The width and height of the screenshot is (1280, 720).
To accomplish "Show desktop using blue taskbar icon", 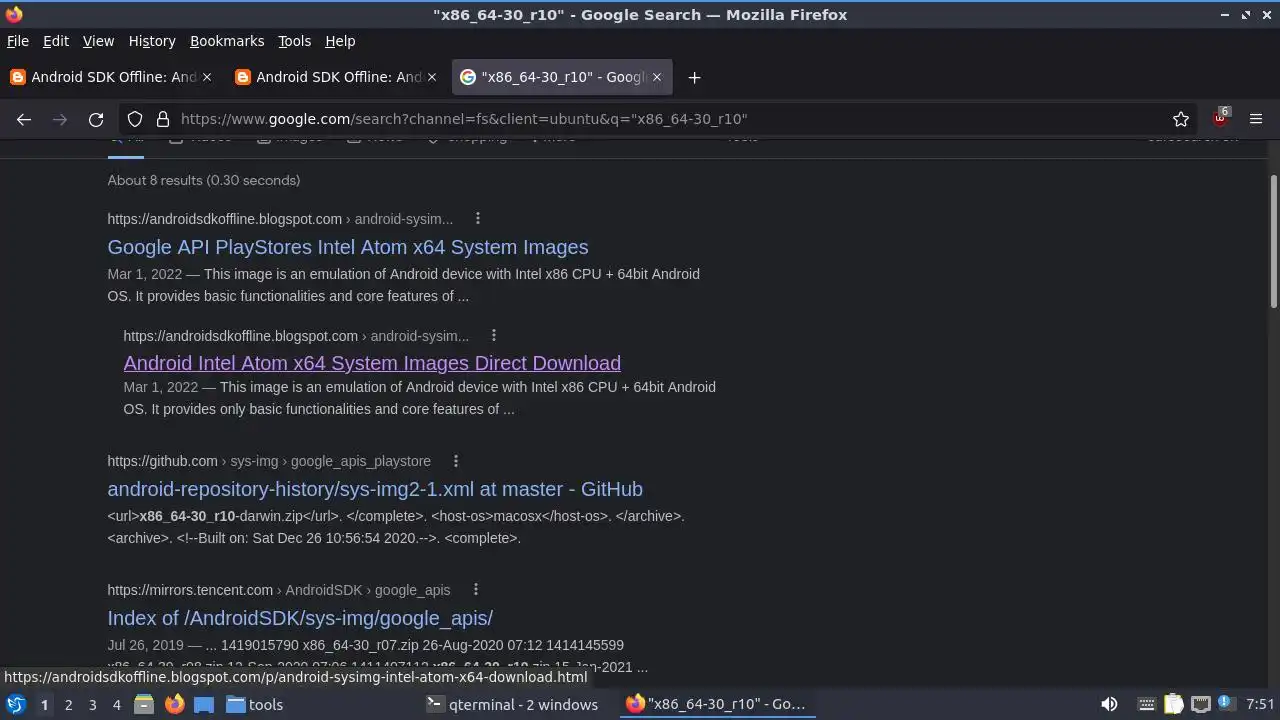I will (204, 705).
